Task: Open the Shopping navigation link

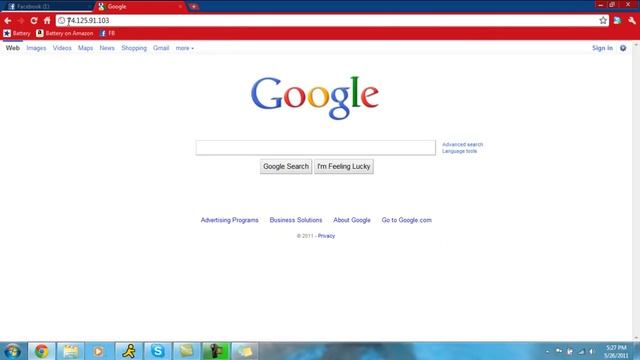Action: 134,48
